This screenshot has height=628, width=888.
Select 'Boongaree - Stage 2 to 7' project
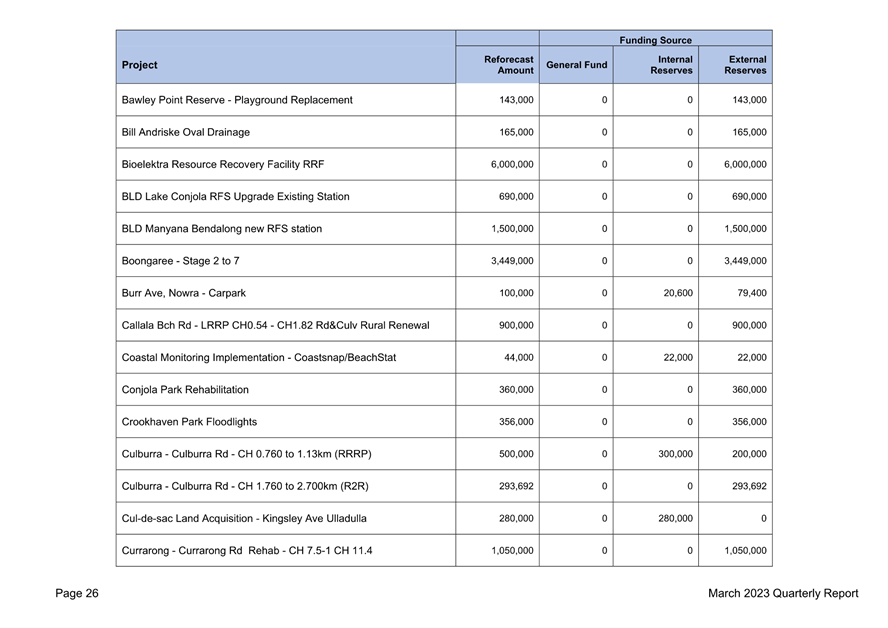click(x=180, y=261)
